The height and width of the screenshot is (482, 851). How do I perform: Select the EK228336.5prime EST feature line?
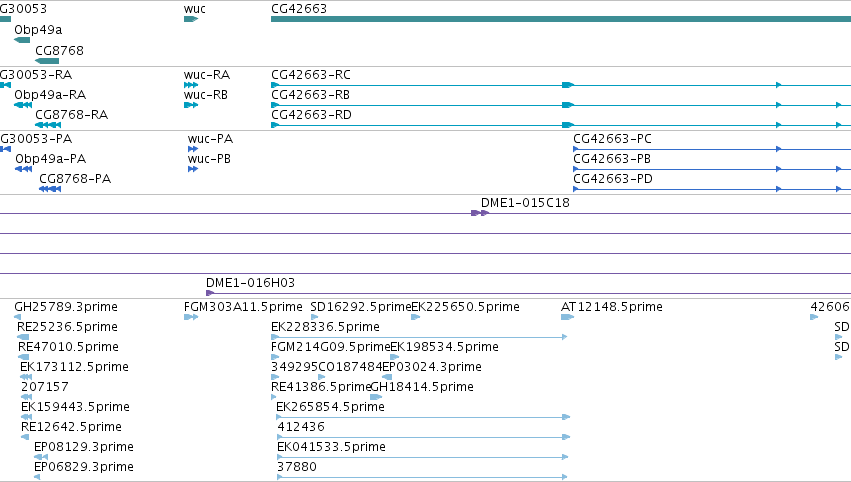[x=419, y=337]
